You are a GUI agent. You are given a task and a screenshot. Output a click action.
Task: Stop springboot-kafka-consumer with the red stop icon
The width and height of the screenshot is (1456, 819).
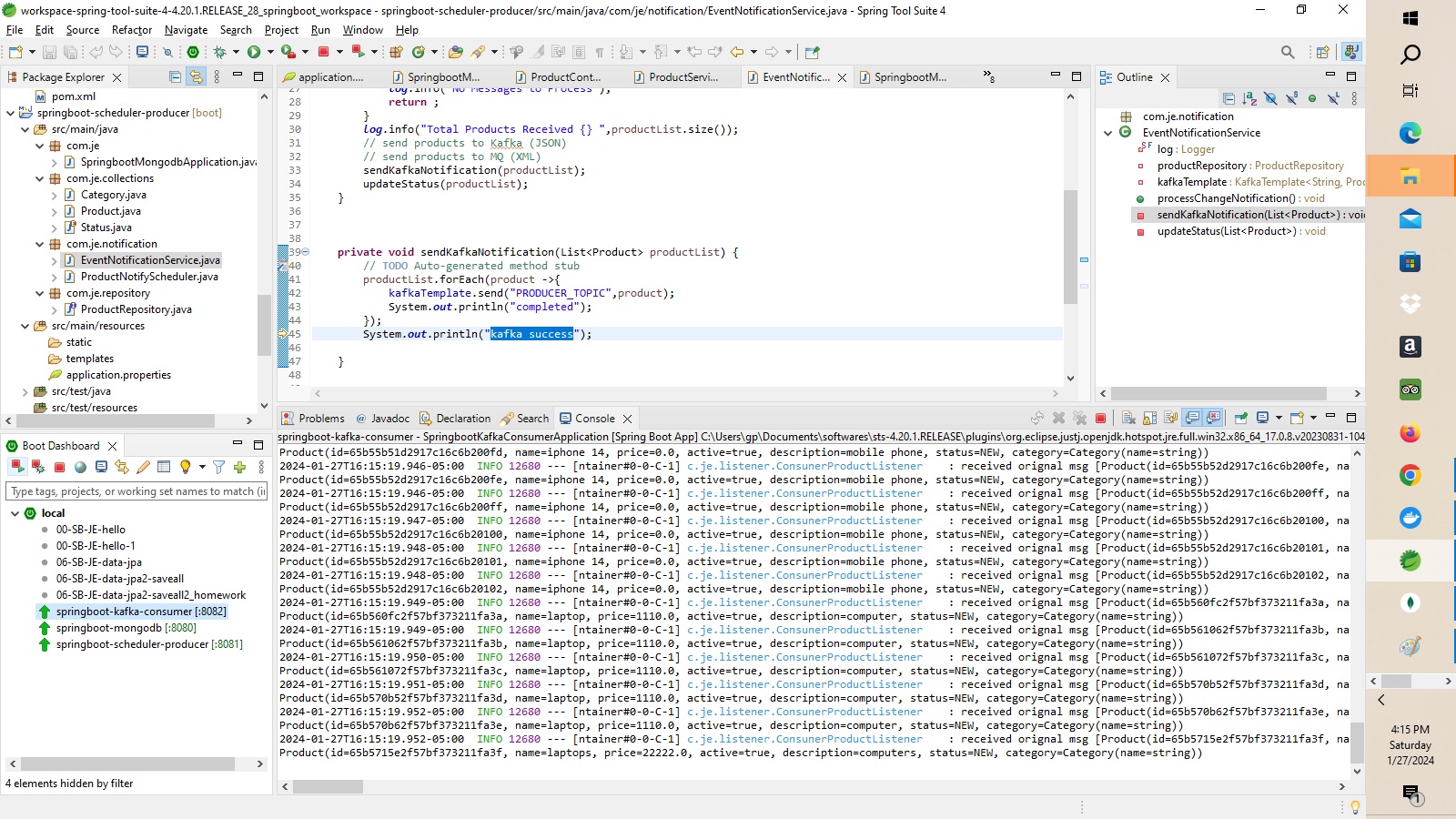(x=58, y=467)
